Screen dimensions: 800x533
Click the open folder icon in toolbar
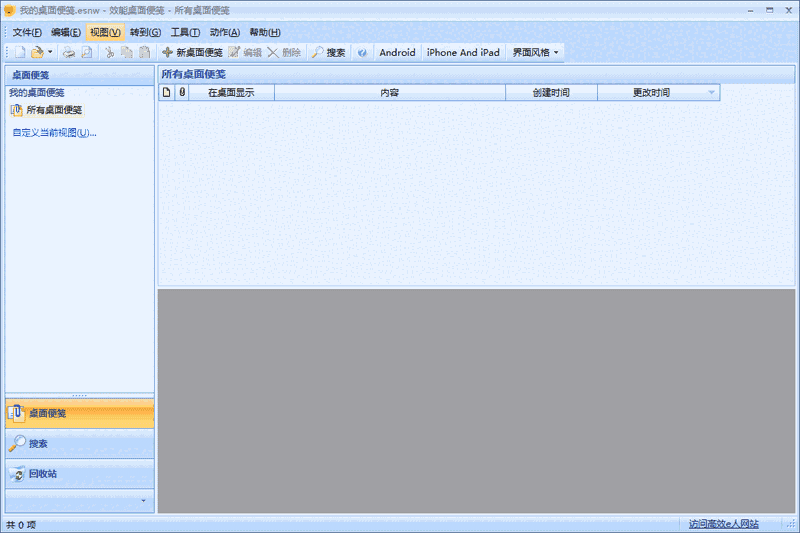click(37, 52)
